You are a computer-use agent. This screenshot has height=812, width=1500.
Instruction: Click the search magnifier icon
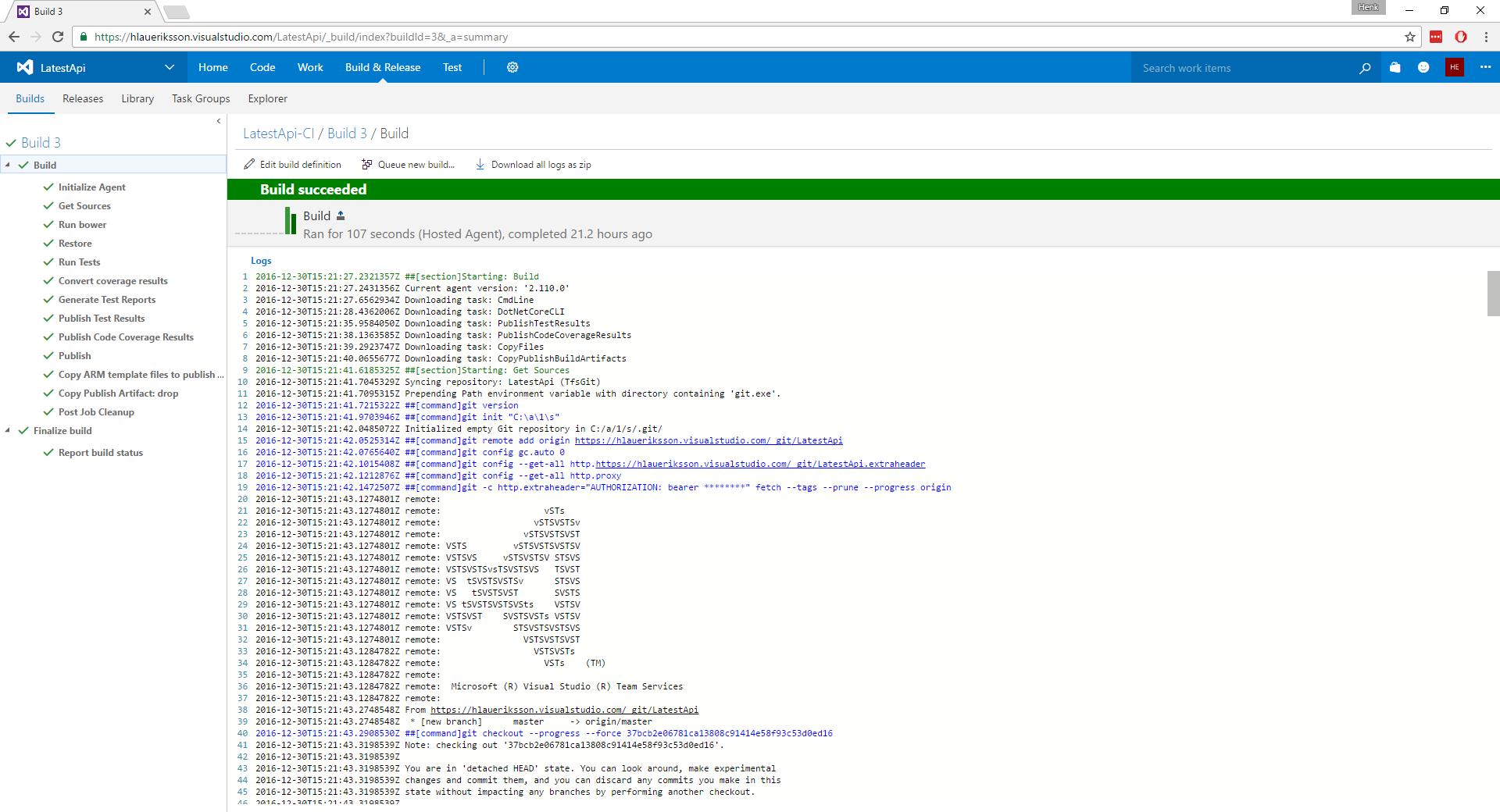(1366, 68)
